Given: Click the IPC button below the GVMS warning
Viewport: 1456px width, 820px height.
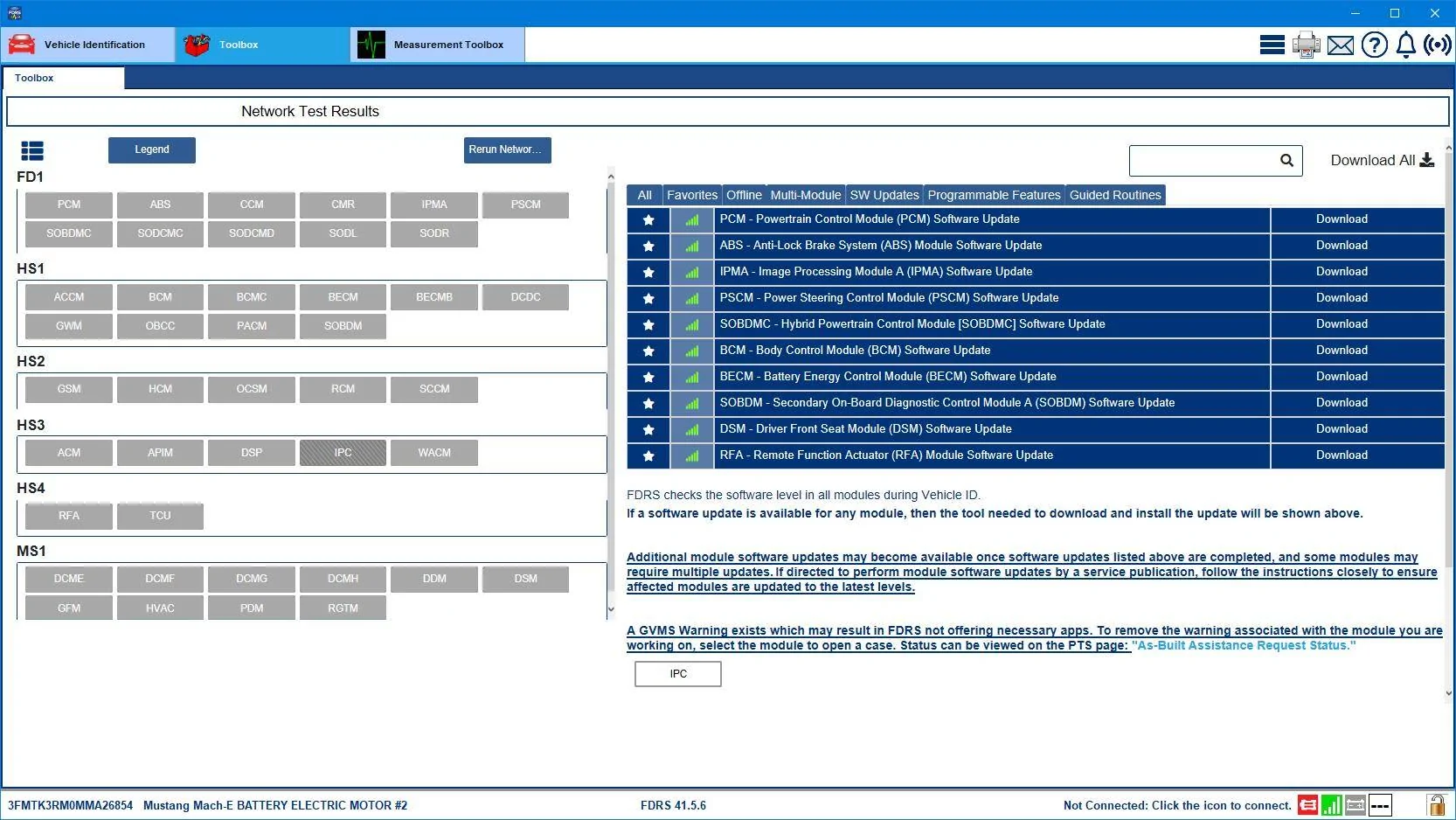Looking at the screenshot, I should point(678,674).
